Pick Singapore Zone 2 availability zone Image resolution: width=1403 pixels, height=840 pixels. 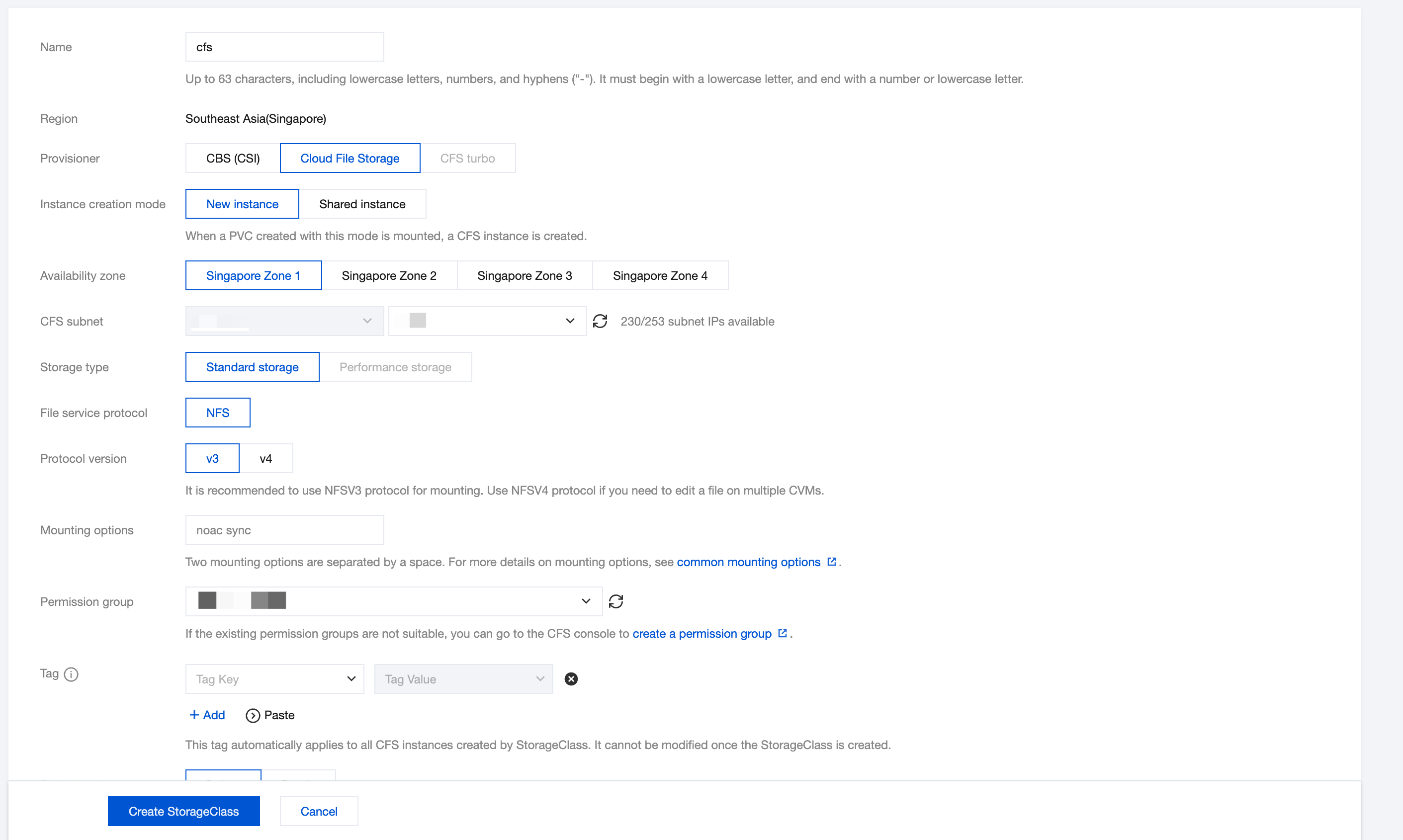click(389, 276)
